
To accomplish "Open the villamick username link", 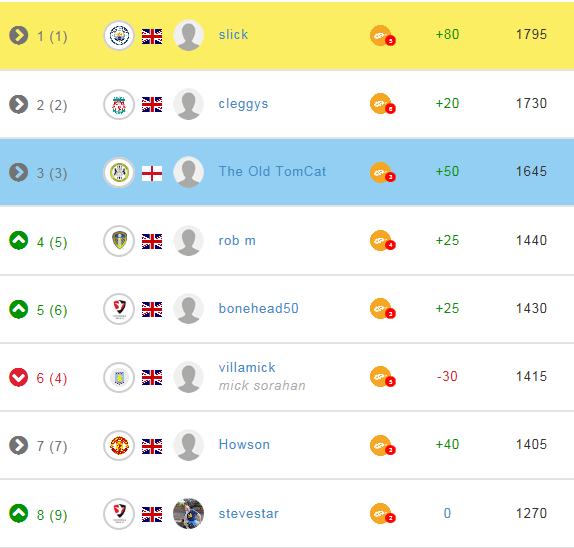I will coord(247,367).
